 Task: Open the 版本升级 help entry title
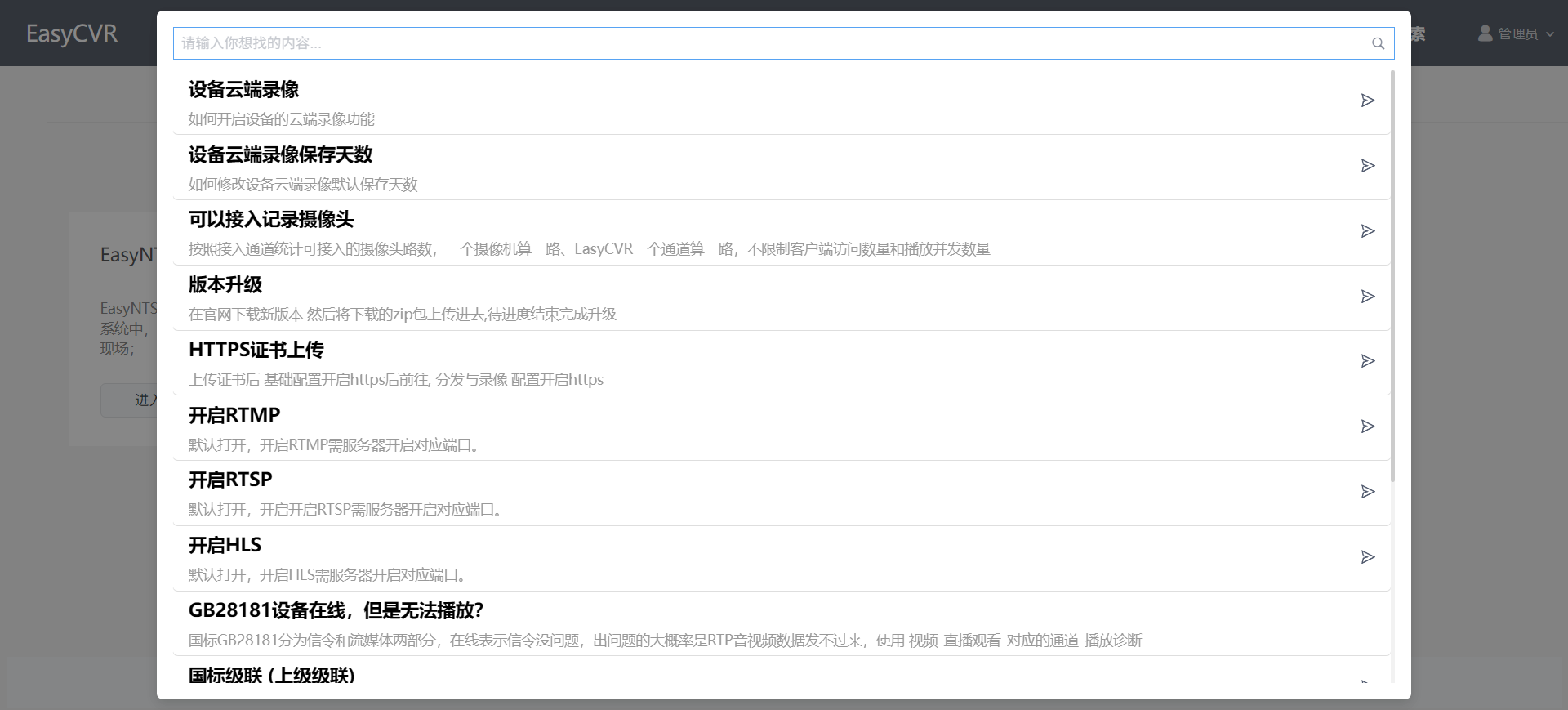tap(225, 284)
